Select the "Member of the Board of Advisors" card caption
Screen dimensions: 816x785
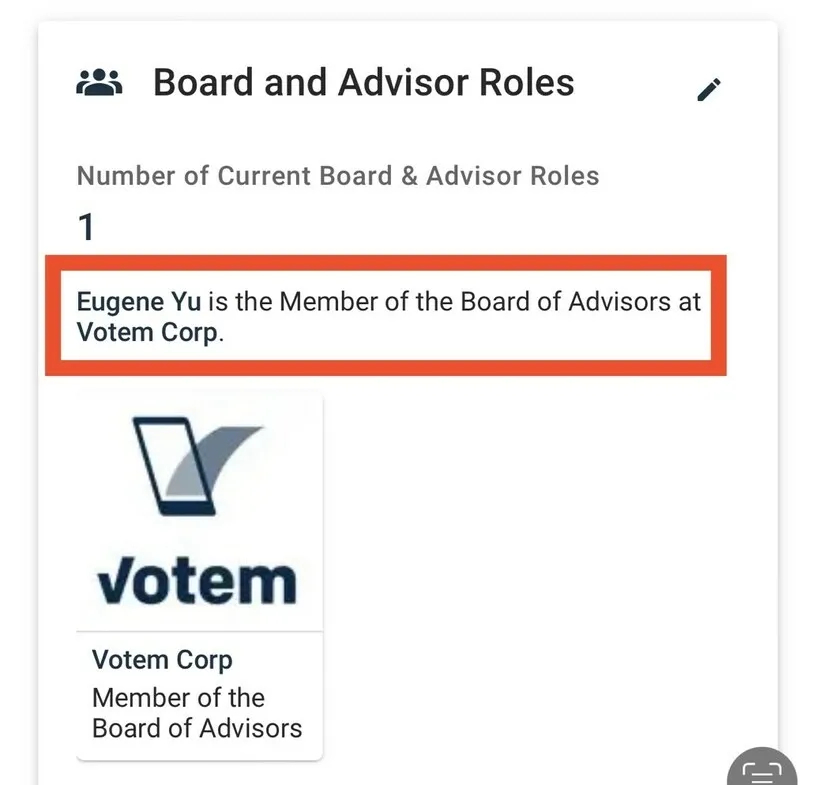pyautogui.click(x=196, y=712)
